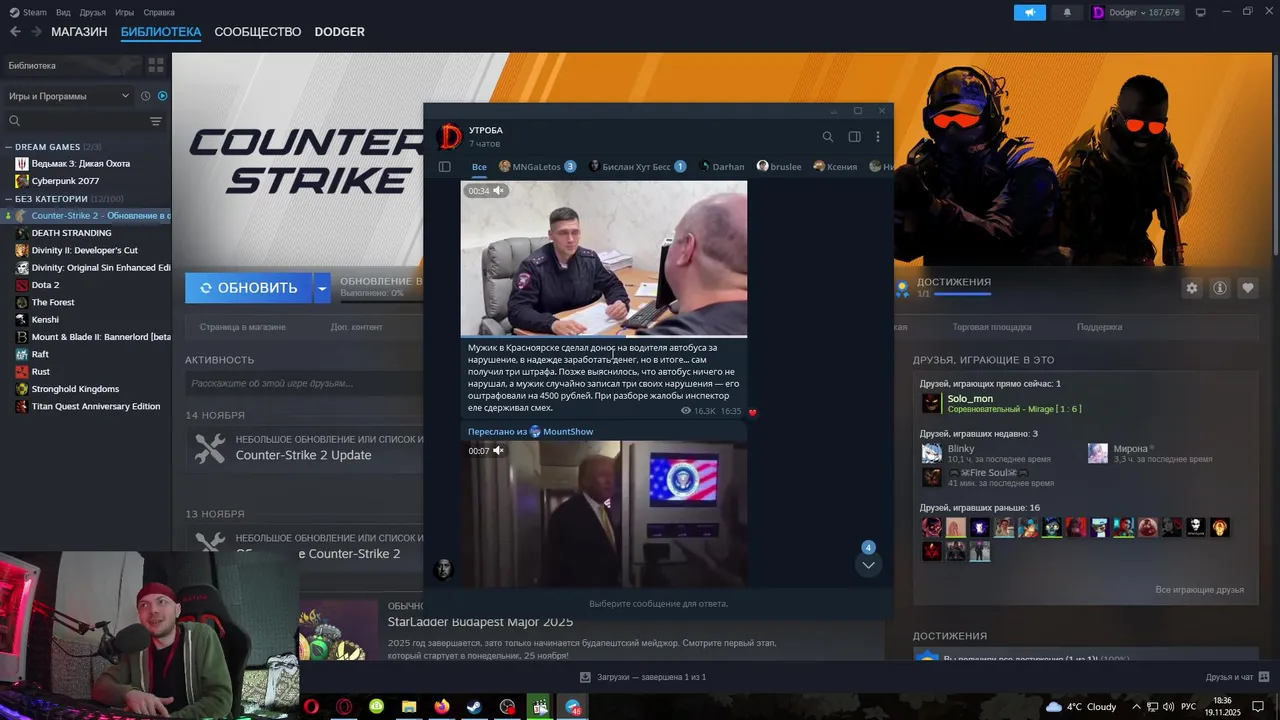
Task: Open MountShow forwarded source link
Action: click(562, 432)
